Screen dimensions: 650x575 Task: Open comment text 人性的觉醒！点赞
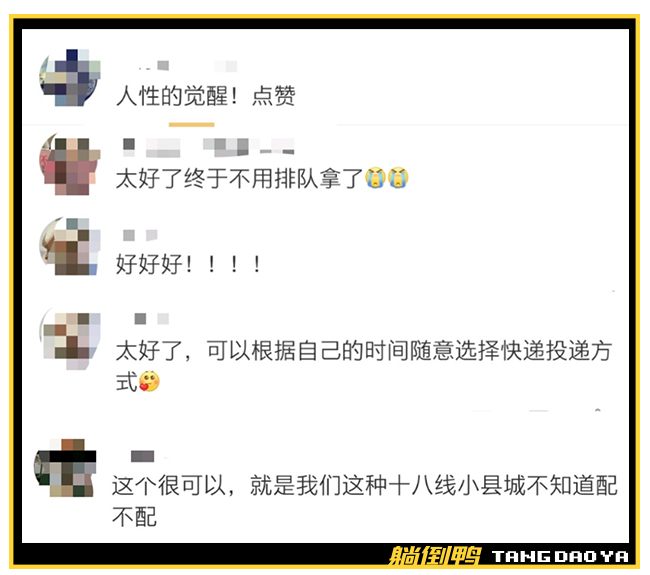tap(206, 96)
